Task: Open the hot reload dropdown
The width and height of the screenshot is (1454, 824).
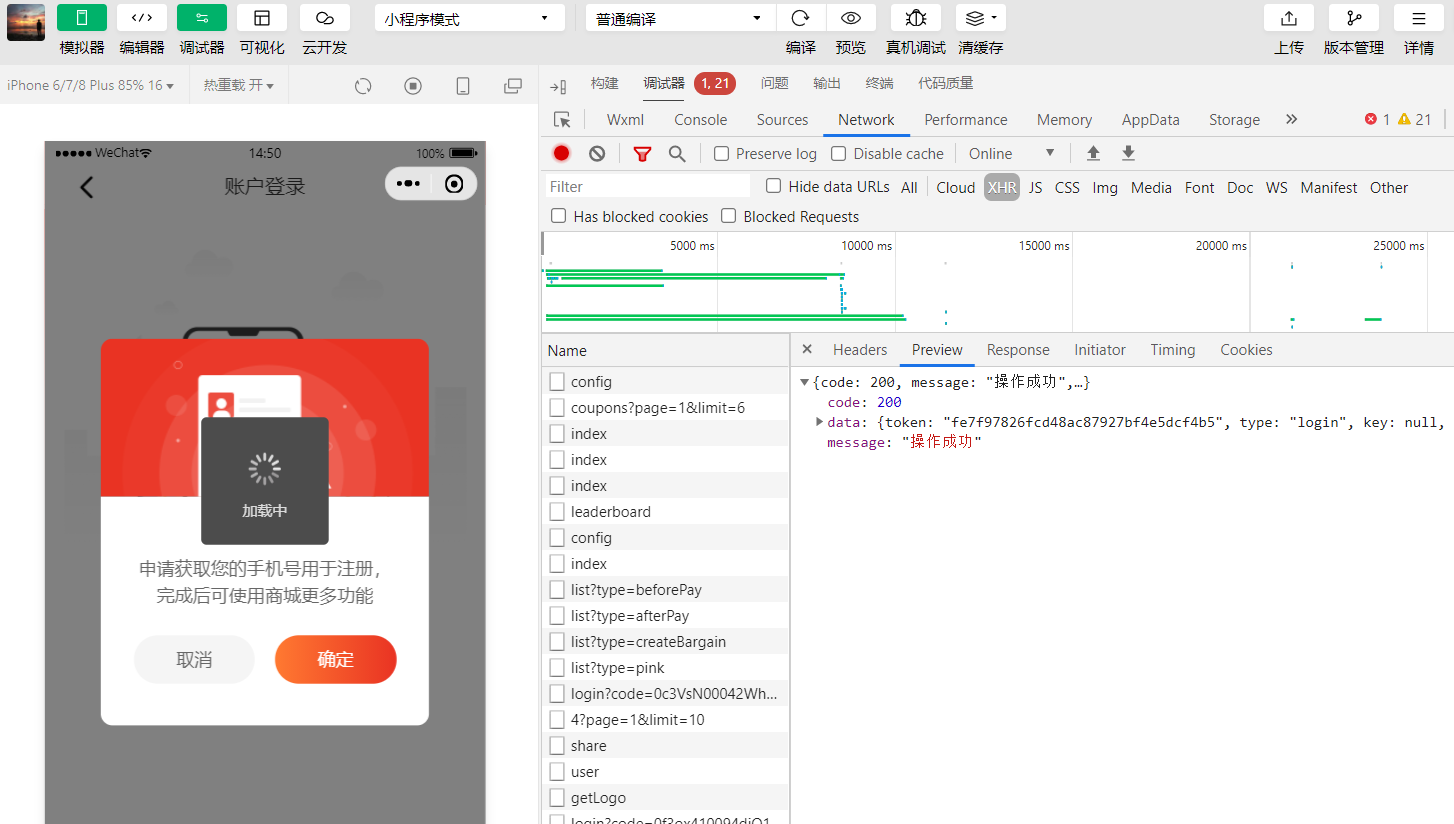Action: 239,86
